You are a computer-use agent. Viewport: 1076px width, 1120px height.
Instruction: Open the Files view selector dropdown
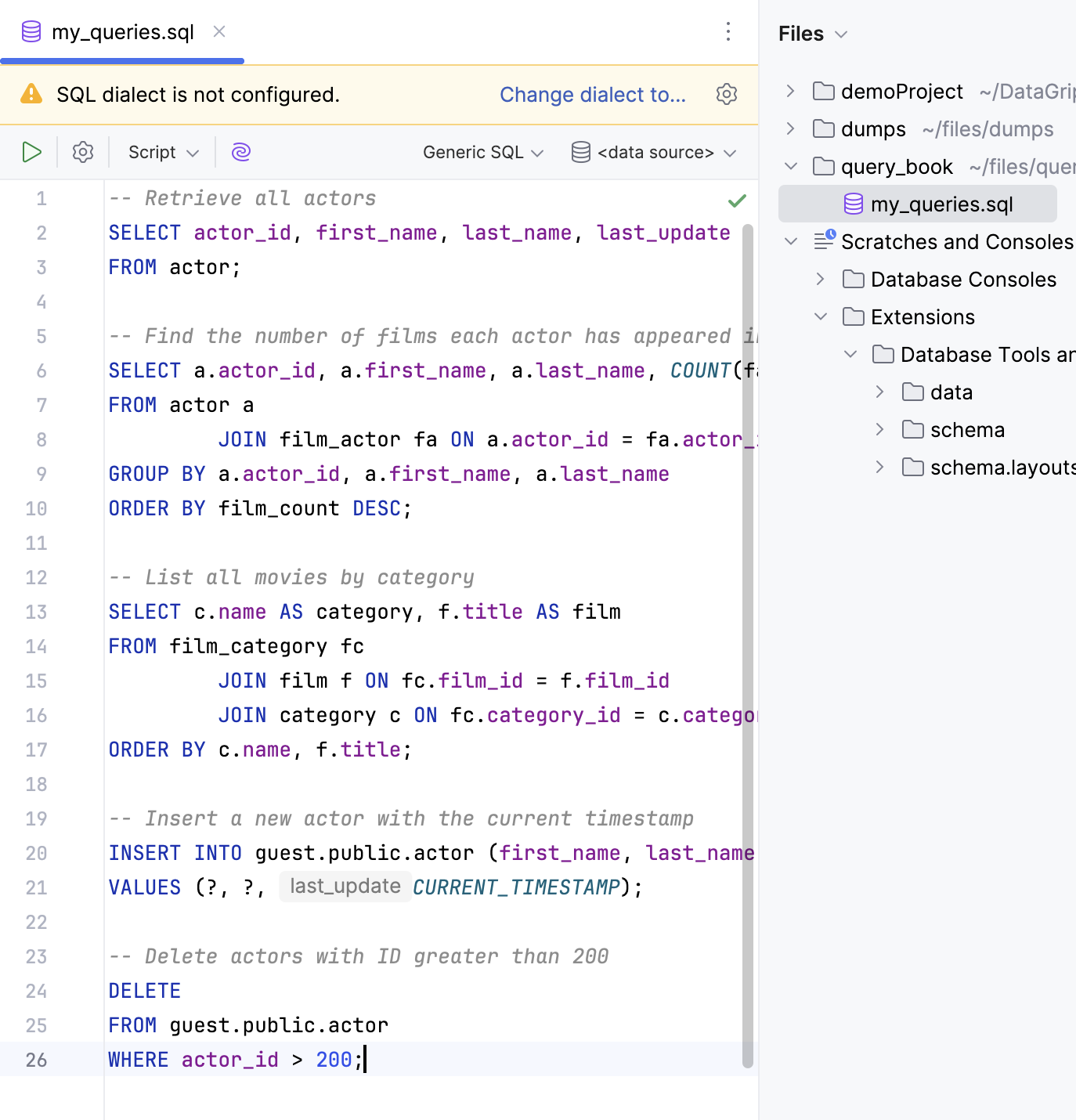coord(813,34)
